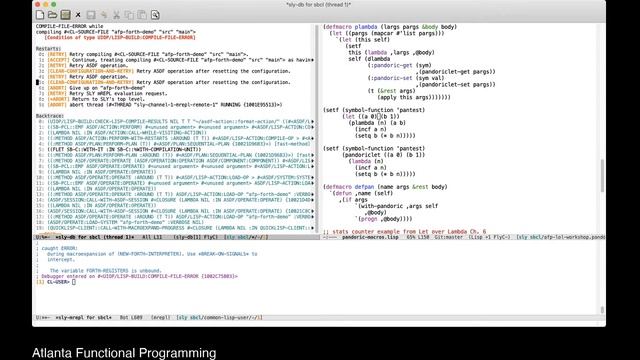Click the Cut scissors toolbar icon
The image size is (640, 360).
click(116, 15)
